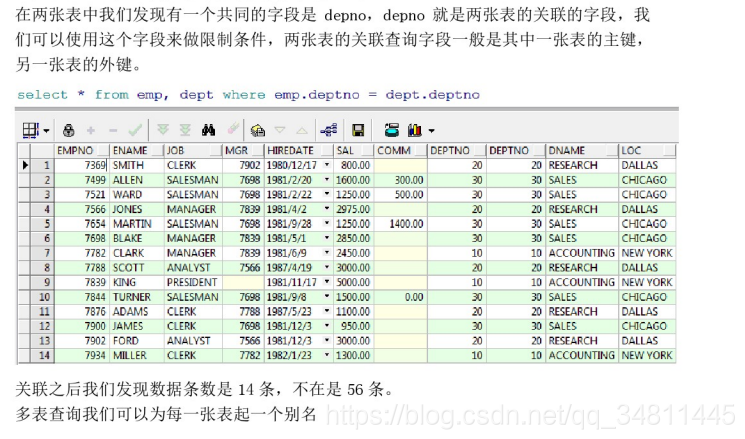This screenshot has width=745, height=439.
Task: Click the COMM column header
Action: click(401, 151)
